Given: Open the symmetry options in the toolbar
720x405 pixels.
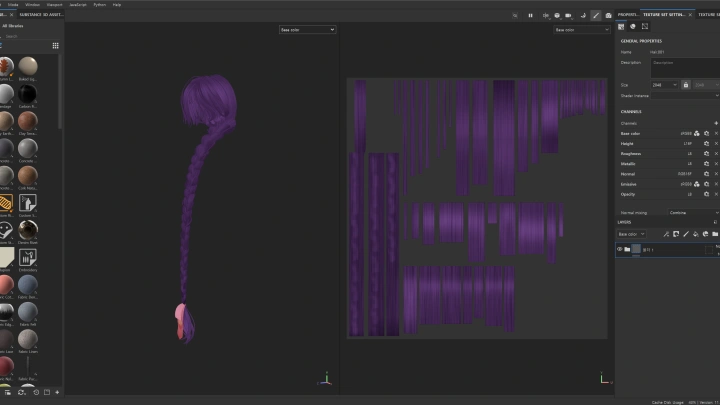Looking at the screenshot, I should tap(546, 16).
